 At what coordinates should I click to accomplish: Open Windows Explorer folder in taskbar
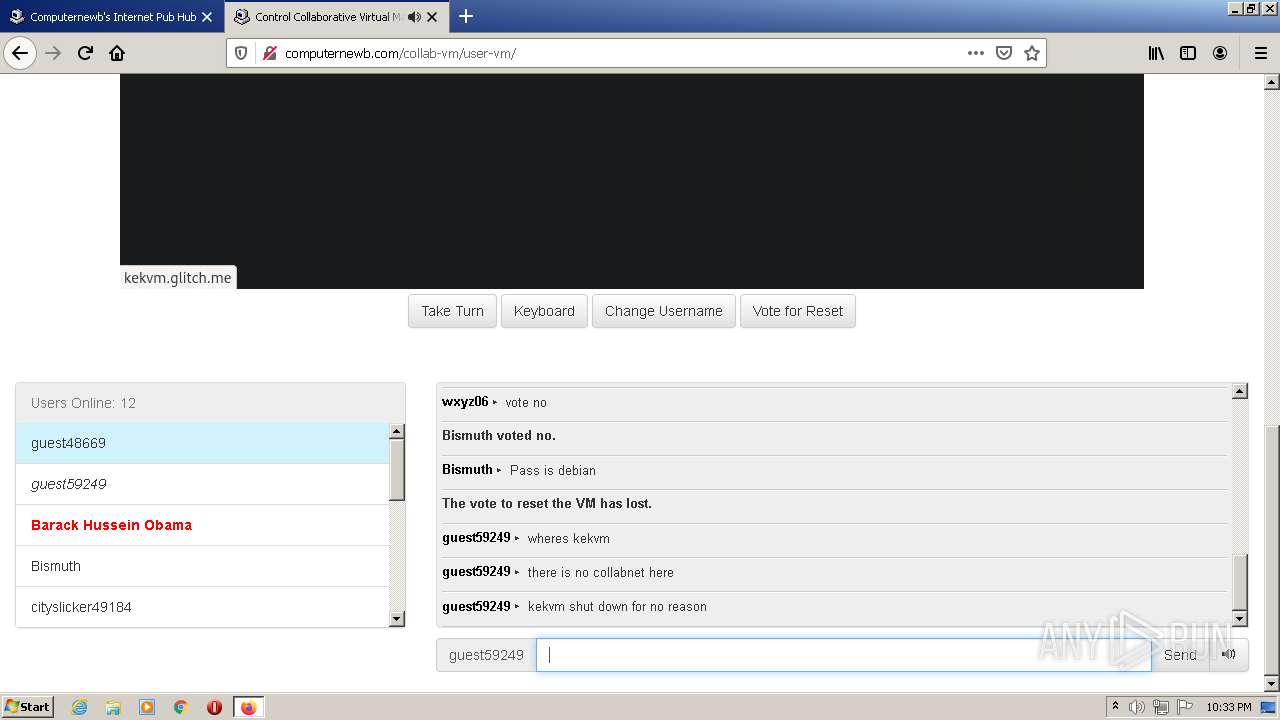(113, 707)
